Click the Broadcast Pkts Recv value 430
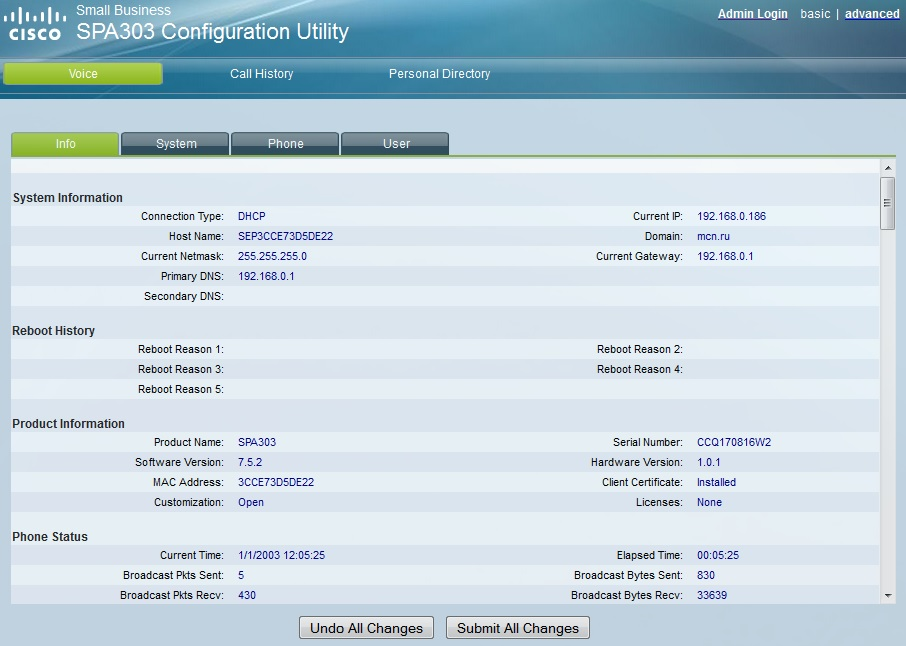This screenshot has height=646, width=906. click(247, 595)
